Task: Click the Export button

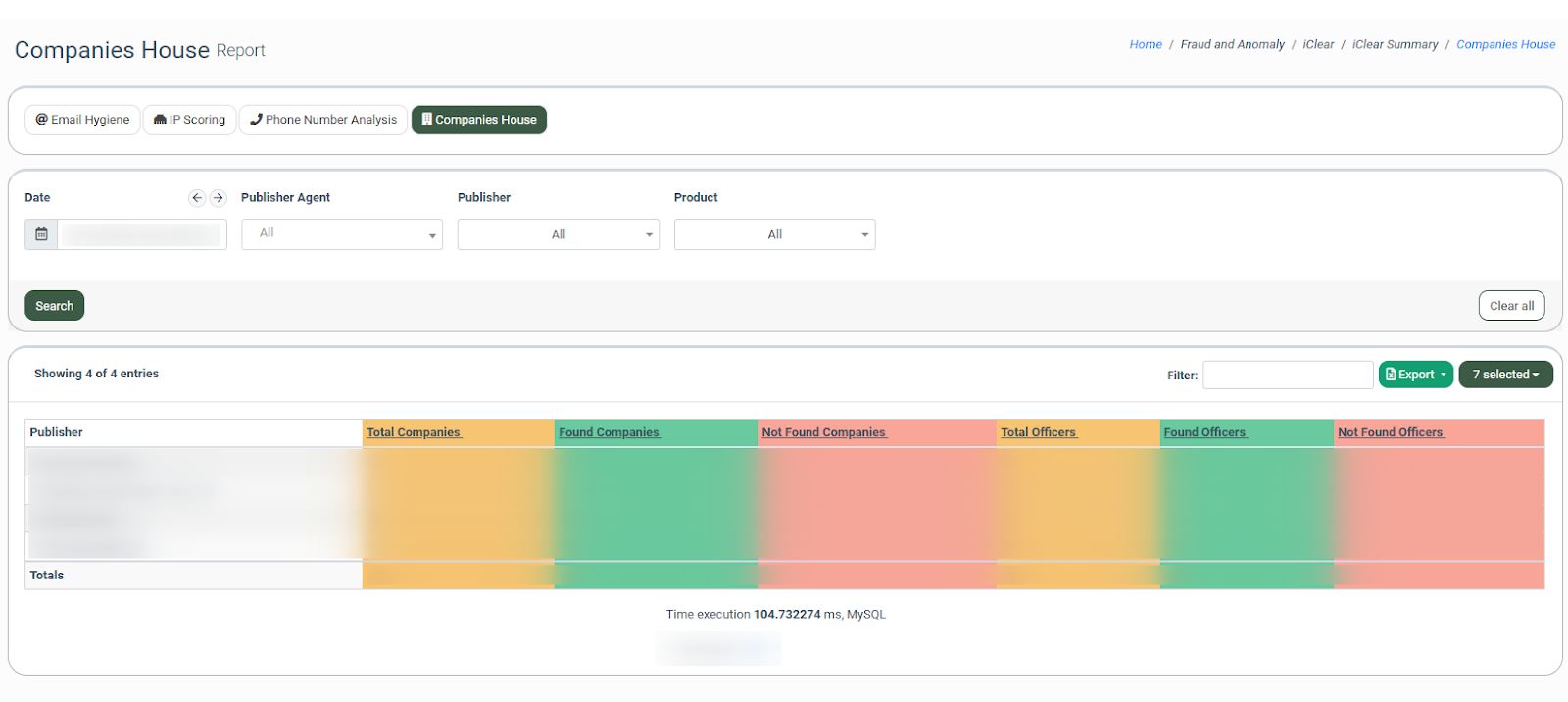Action: (x=1415, y=375)
